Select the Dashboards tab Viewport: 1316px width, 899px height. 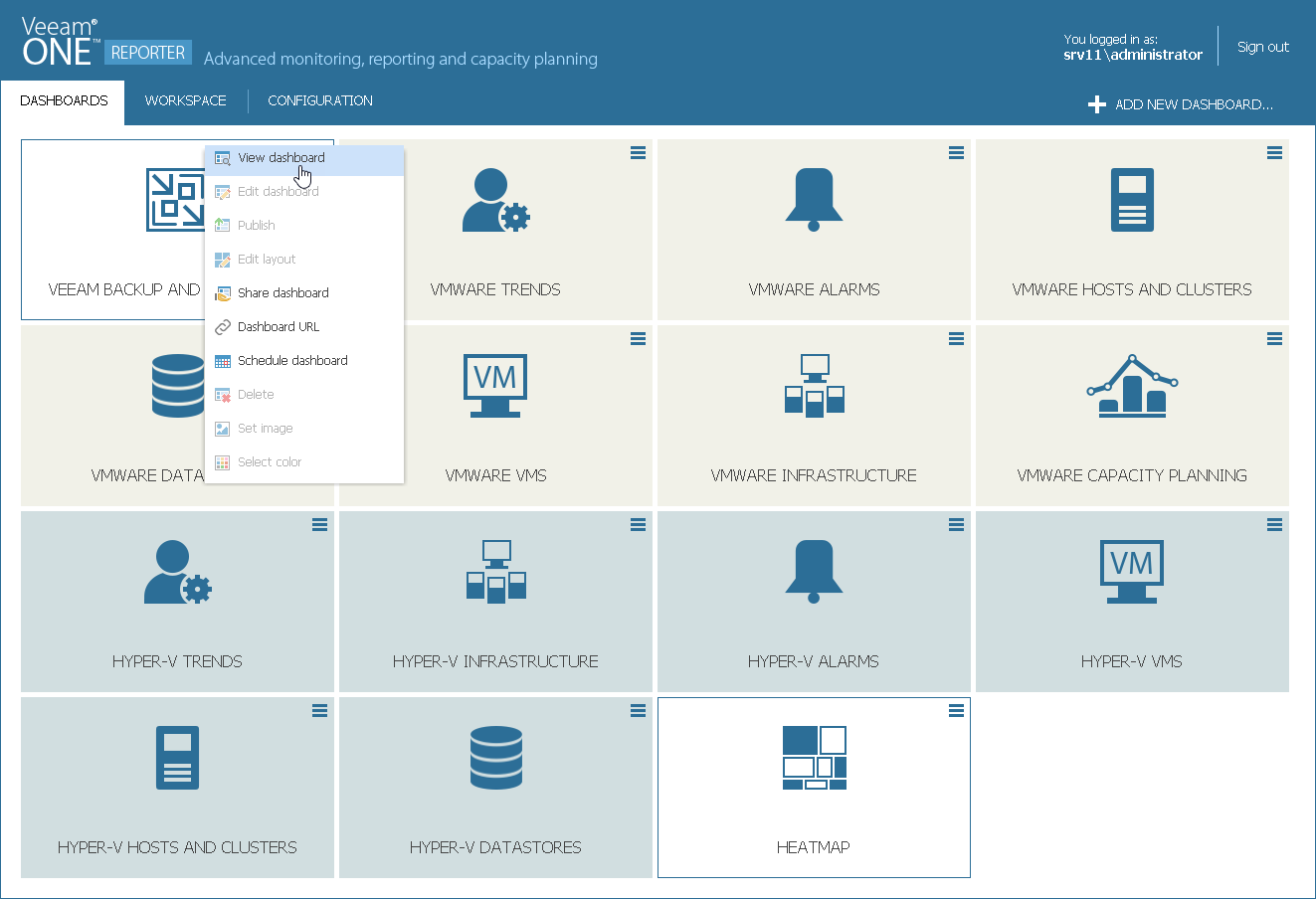coord(64,101)
